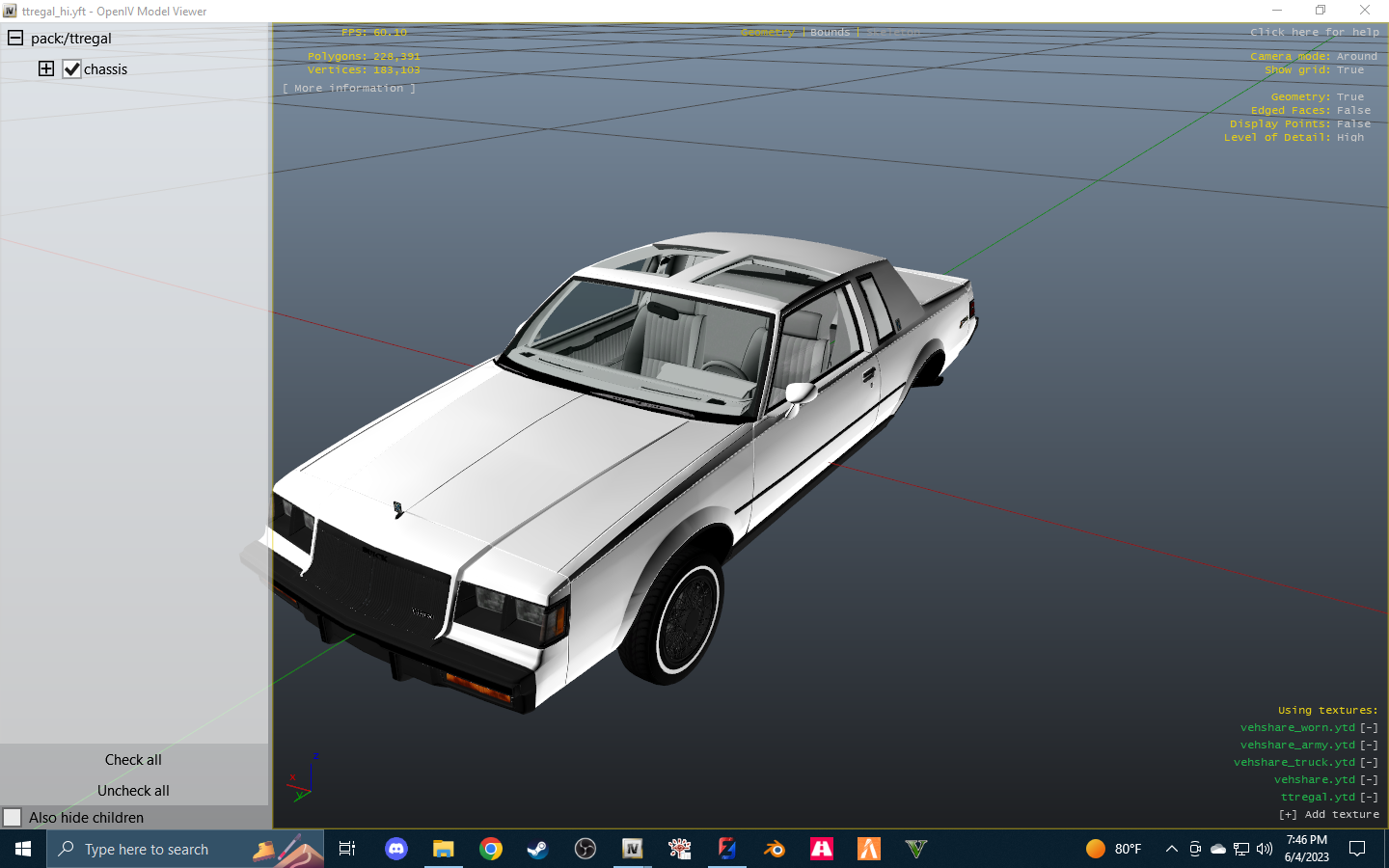The image size is (1389, 868).
Task: Switch to the Bounds view tab
Action: coord(830,33)
